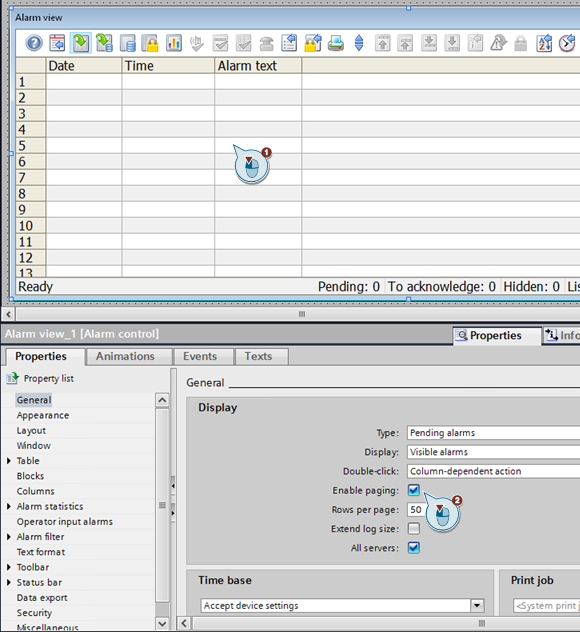Select the highlighted Alarm list toolbar icon
Viewport: 580px width, 632px height.
click(81, 43)
